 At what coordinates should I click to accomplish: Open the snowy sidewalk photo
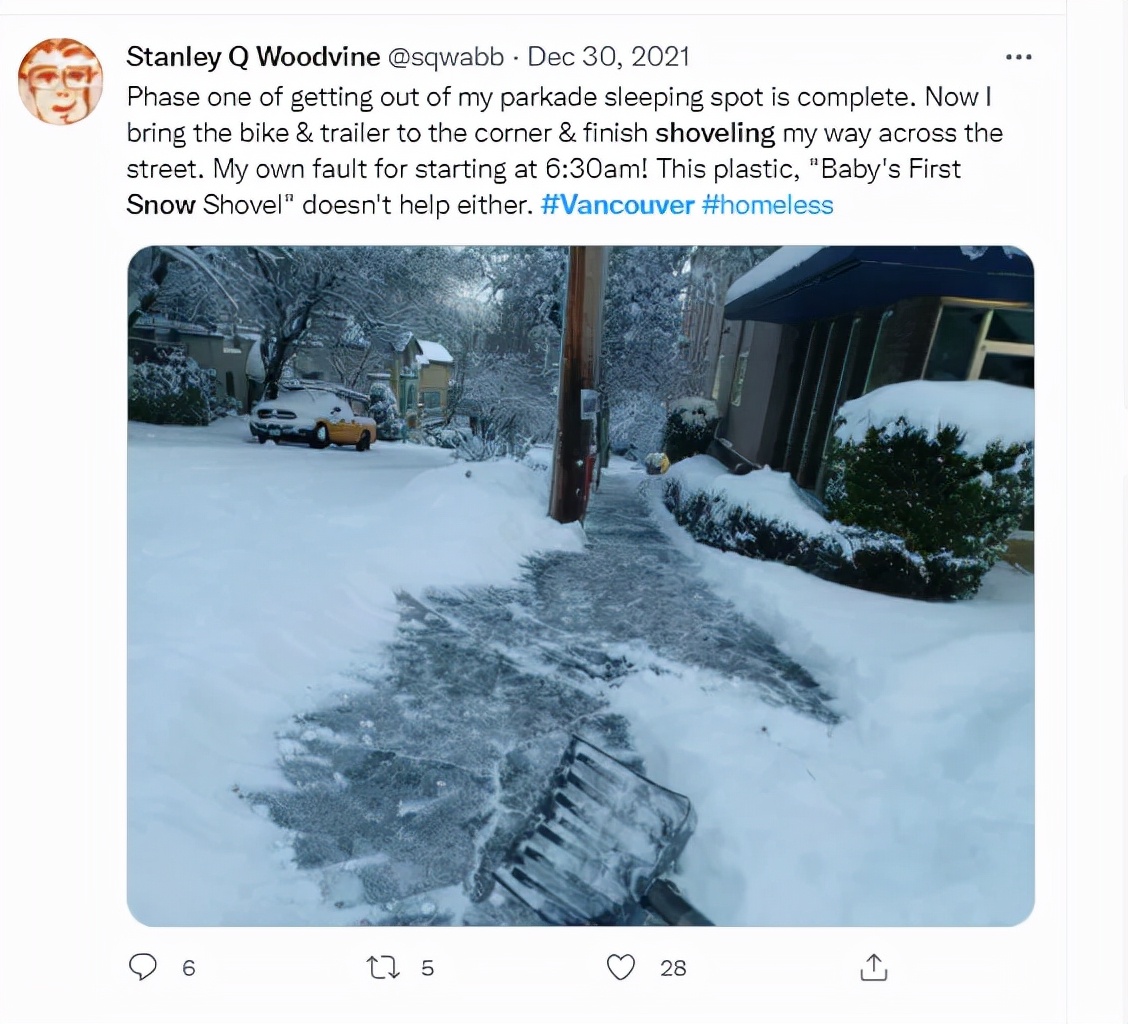(581, 586)
